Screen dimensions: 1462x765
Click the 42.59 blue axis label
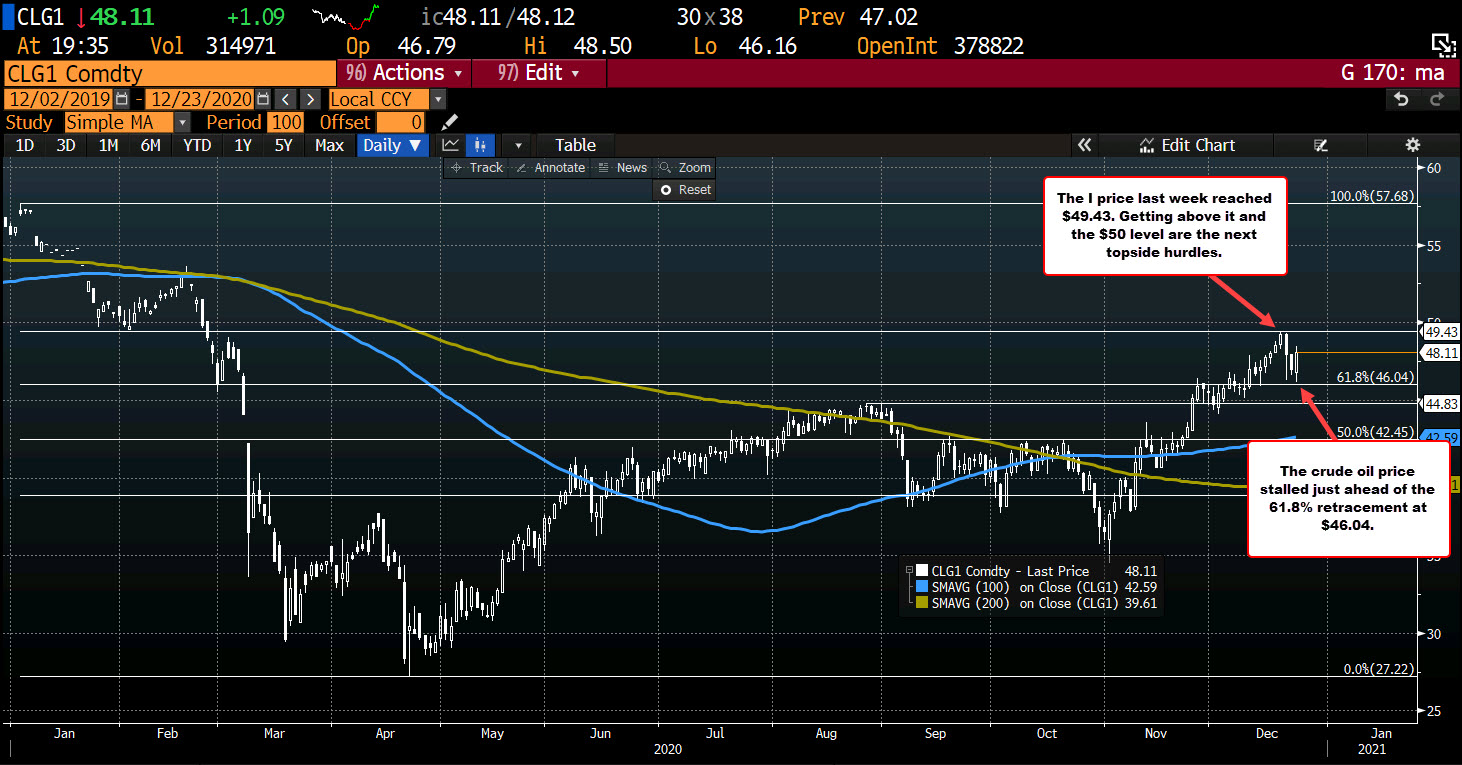point(1441,437)
